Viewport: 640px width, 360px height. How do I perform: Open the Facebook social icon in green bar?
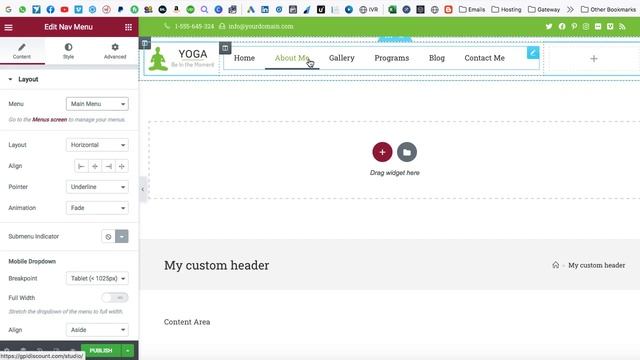click(x=562, y=27)
